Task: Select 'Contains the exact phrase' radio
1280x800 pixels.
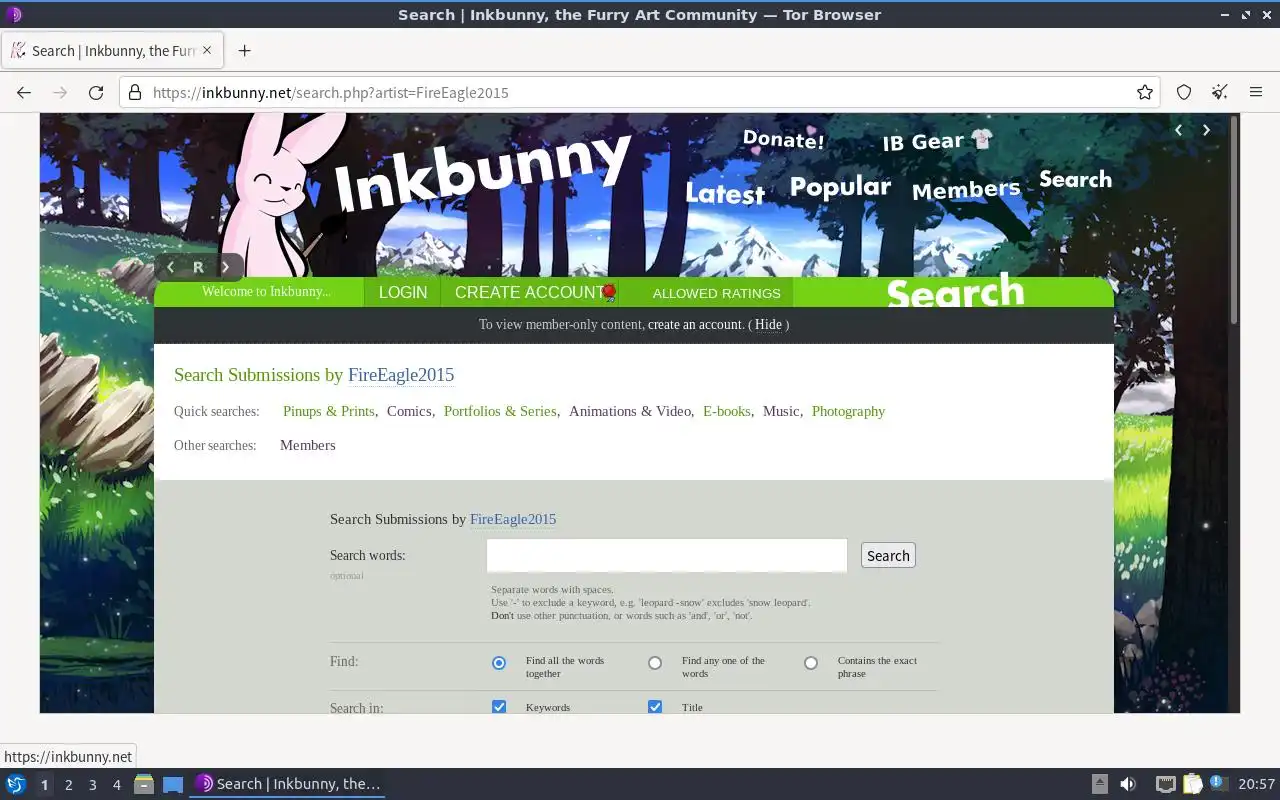Action: [811, 663]
